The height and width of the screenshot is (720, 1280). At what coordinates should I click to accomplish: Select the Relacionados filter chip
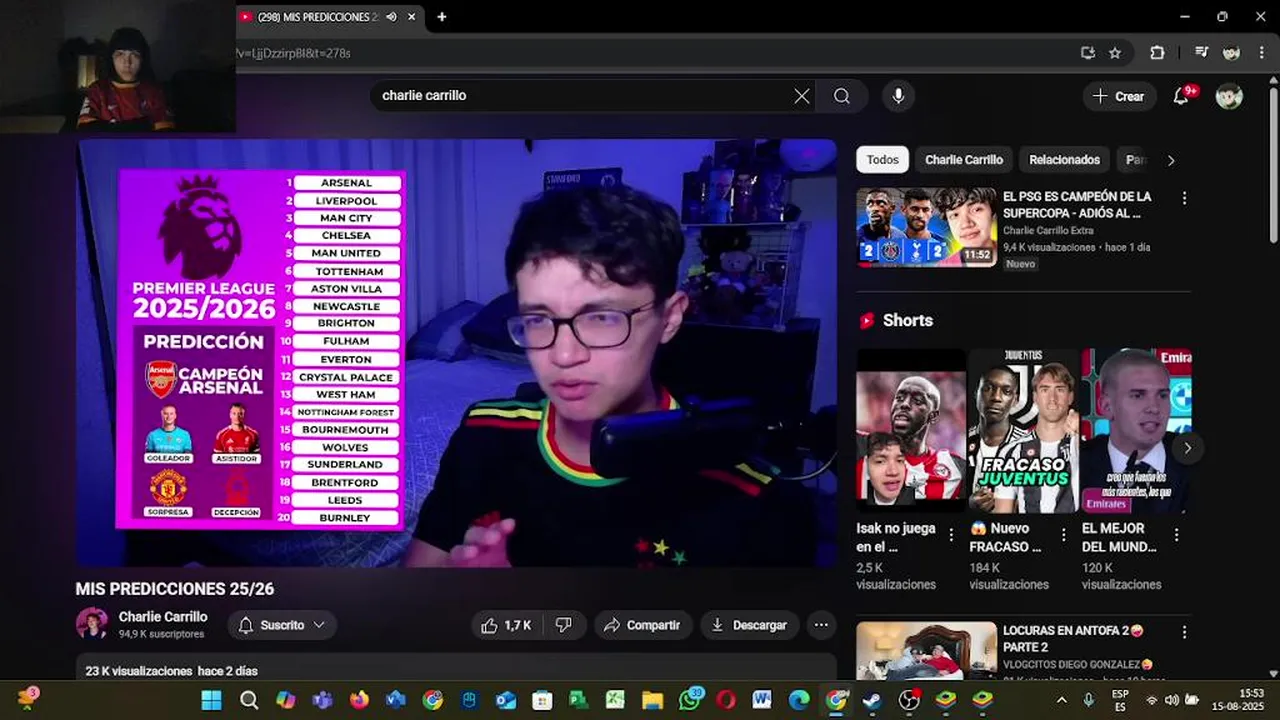pyautogui.click(x=1064, y=160)
